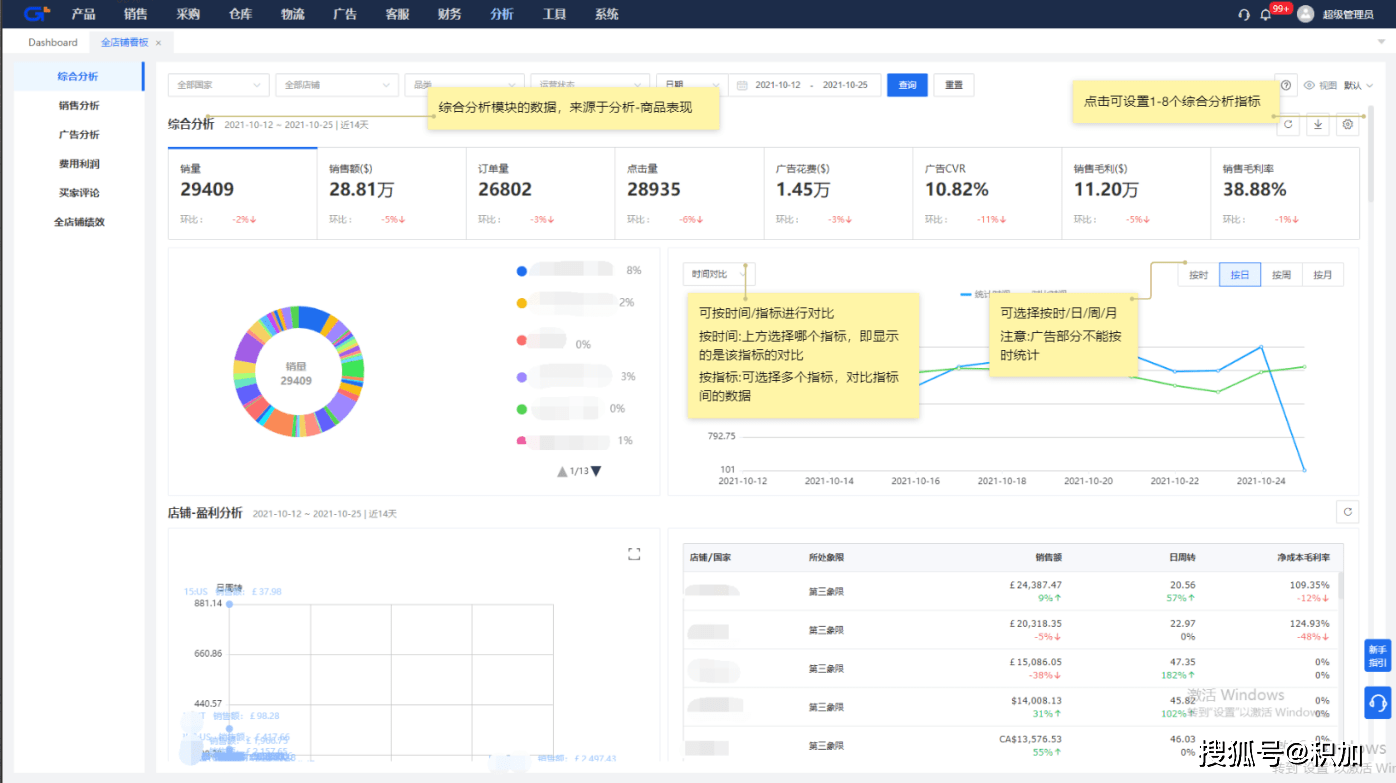Screen dimensions: 1396x783
Task: Select the 按时 granularity option
Action: point(1199,275)
